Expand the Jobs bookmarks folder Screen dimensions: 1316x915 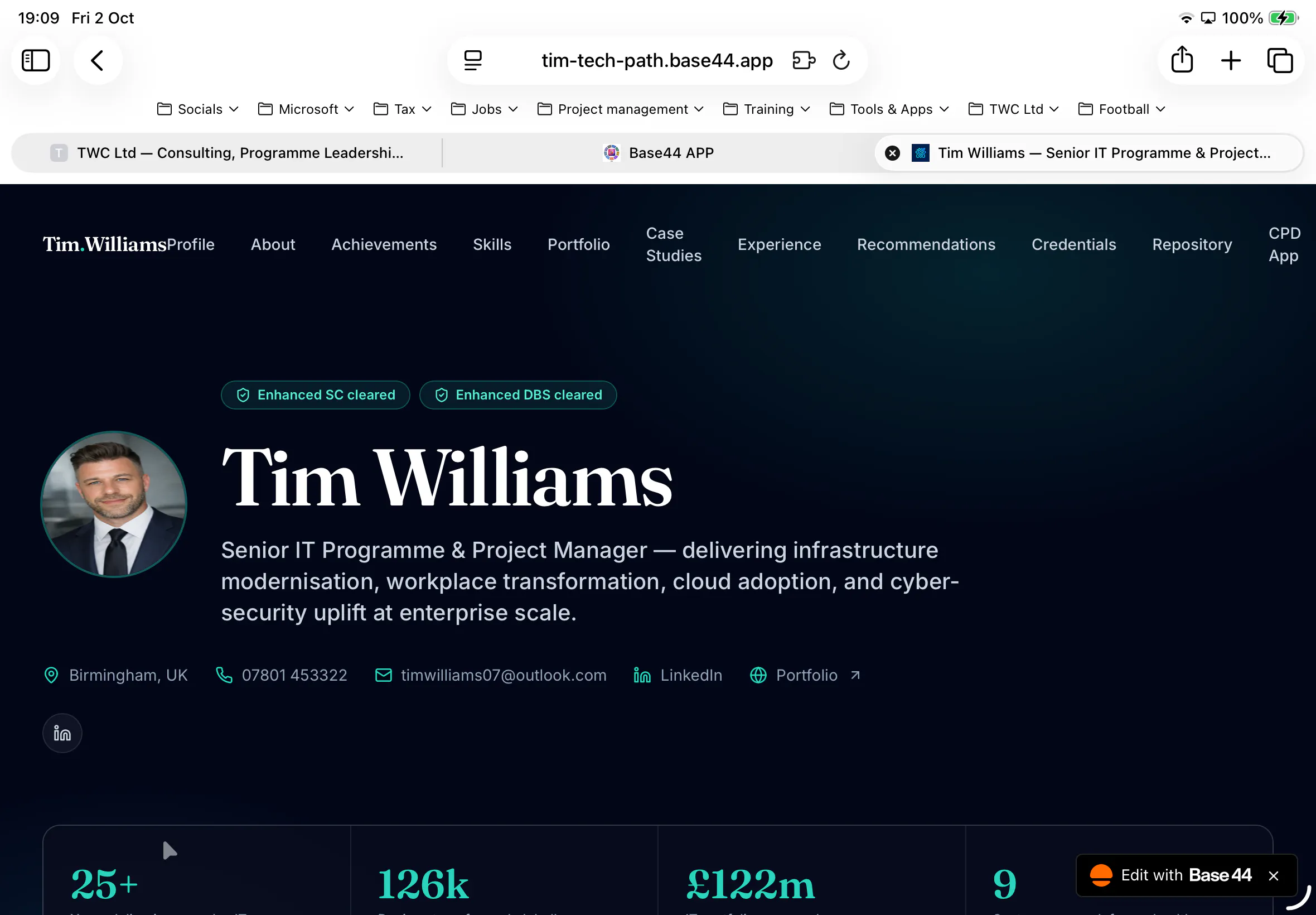pos(484,109)
